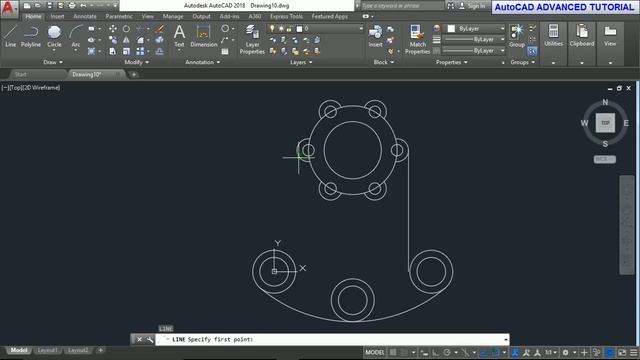Click the Group tool
The image size is (640, 360).
(517, 36)
